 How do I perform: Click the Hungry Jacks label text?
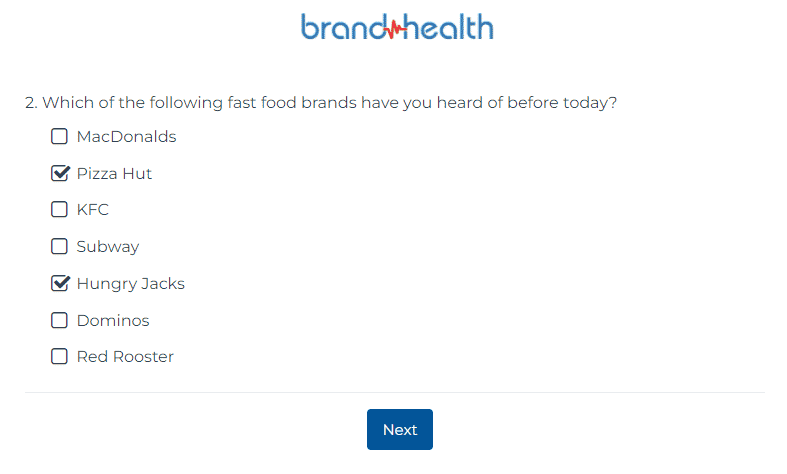130,284
